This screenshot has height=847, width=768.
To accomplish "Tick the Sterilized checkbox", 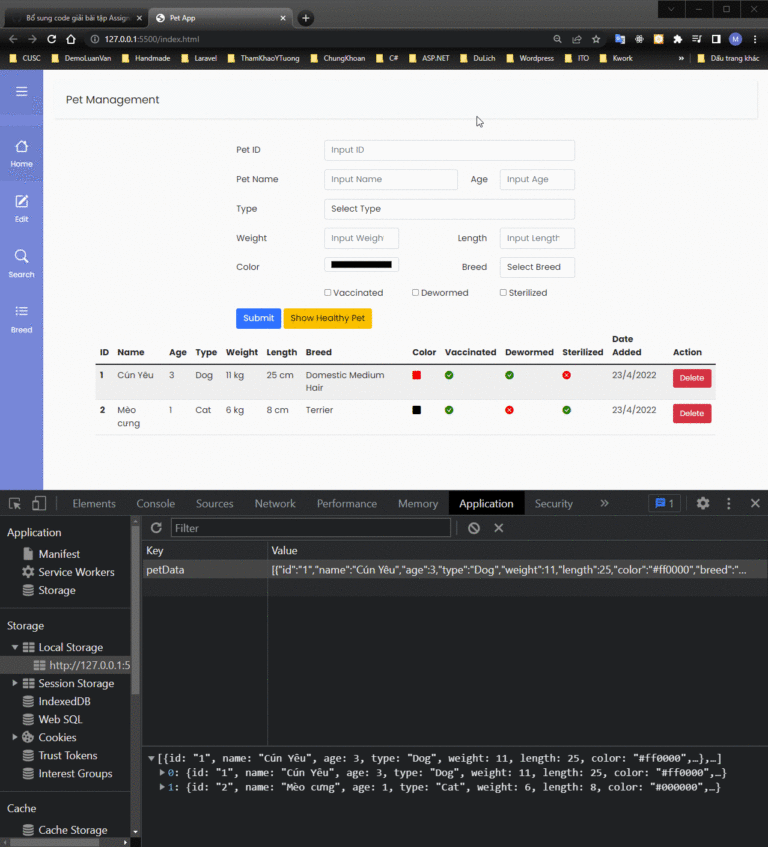I will [x=503, y=293].
